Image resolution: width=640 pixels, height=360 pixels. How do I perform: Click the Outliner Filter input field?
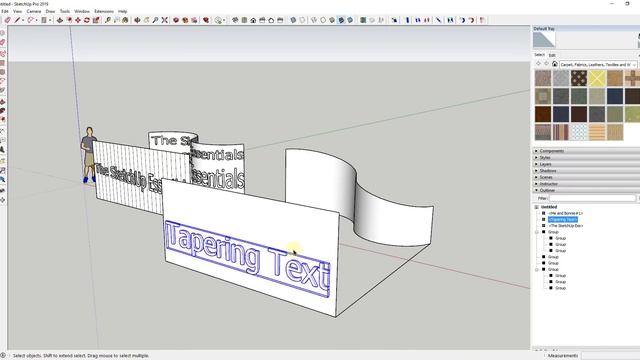pos(592,198)
